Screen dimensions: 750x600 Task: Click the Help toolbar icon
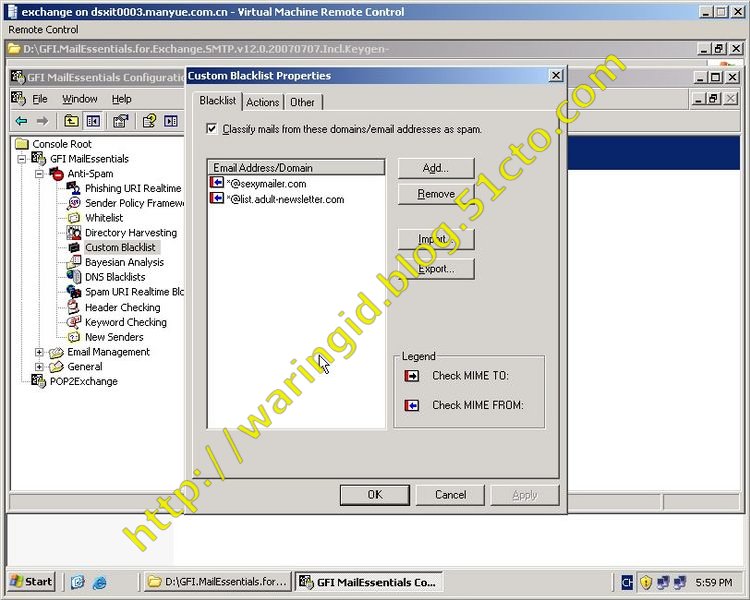coord(149,121)
